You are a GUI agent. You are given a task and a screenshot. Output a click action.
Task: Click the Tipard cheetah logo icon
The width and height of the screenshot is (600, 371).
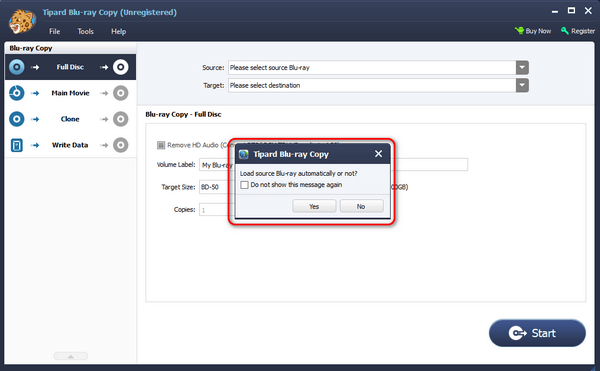click(22, 21)
